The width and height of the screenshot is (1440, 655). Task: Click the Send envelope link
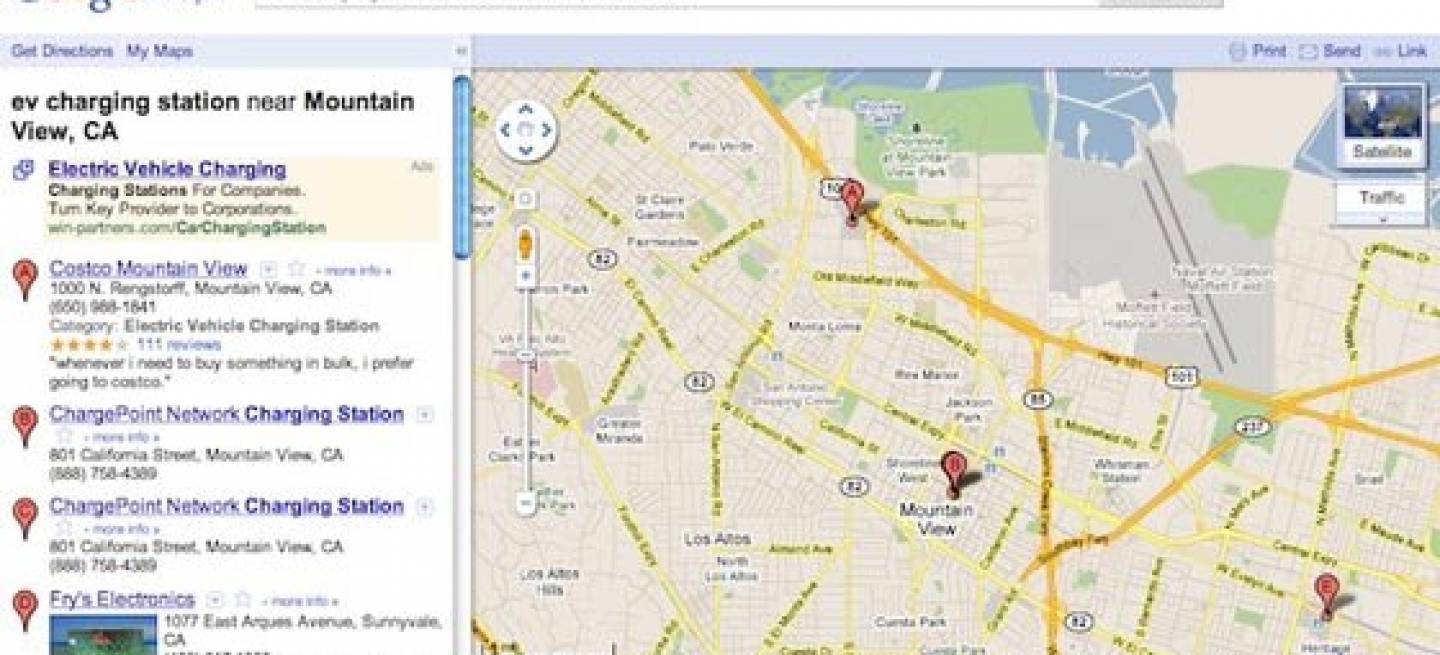[1329, 51]
